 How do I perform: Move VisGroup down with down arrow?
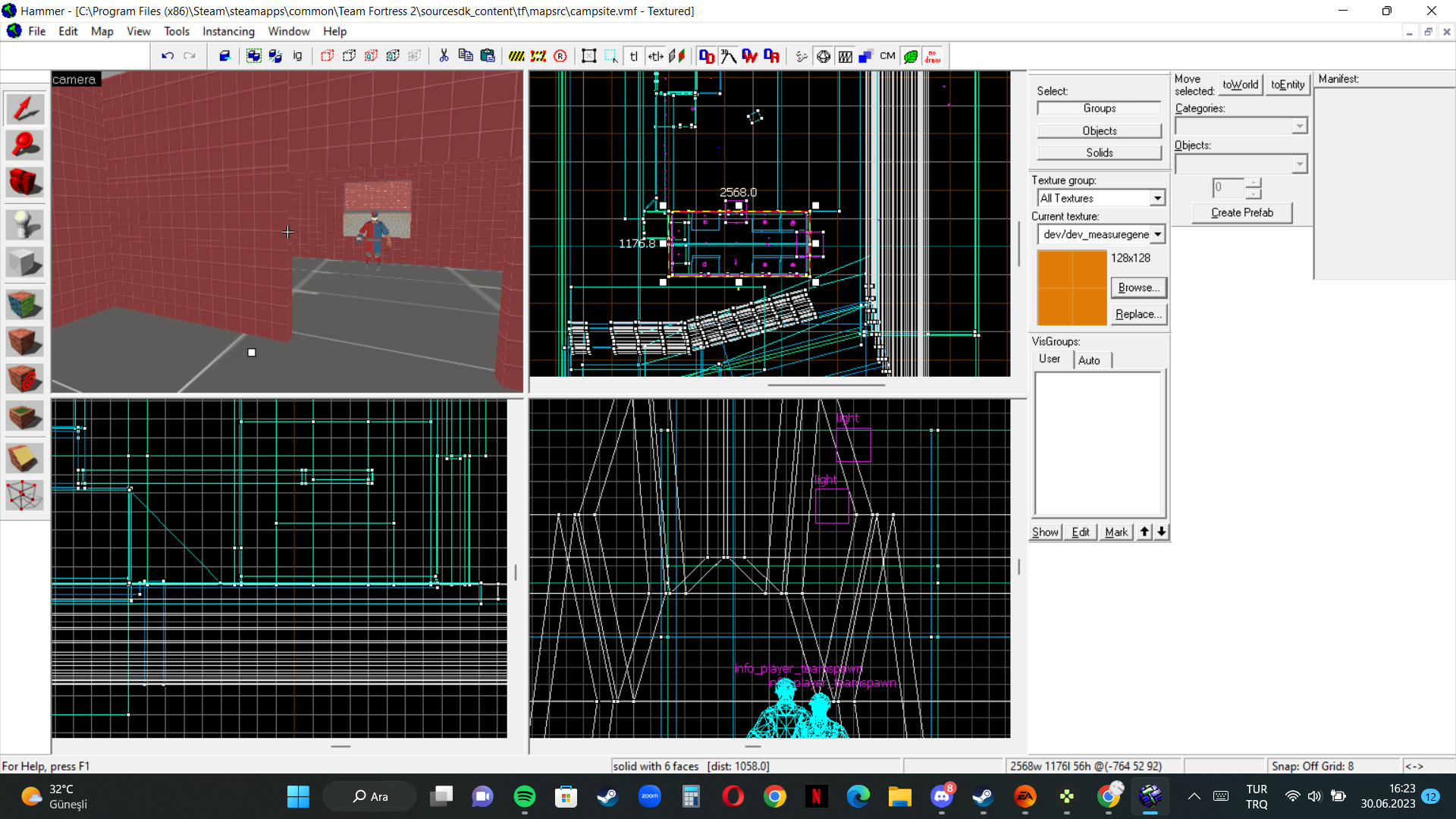coord(1161,532)
